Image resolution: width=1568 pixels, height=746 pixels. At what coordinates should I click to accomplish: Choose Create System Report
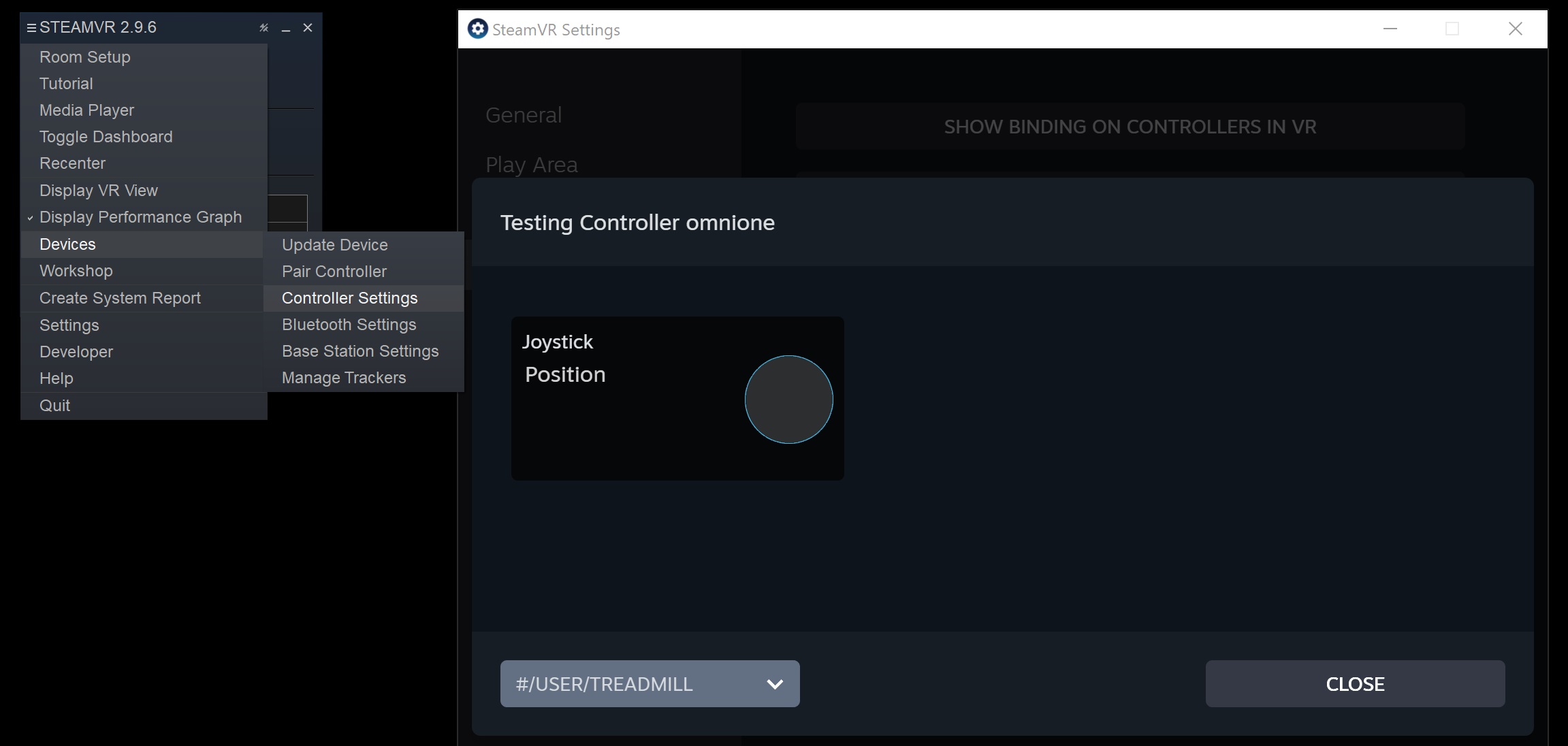142,298
